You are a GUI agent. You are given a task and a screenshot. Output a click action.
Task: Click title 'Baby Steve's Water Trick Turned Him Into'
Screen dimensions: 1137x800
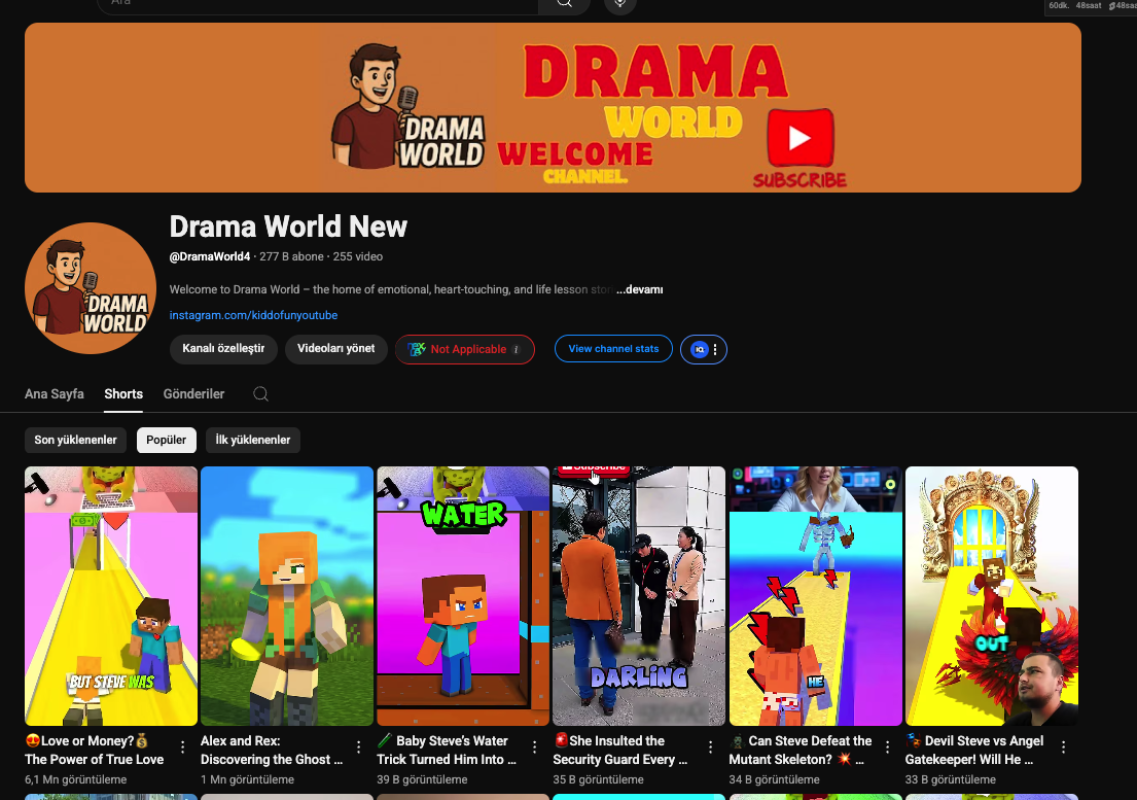click(447, 750)
